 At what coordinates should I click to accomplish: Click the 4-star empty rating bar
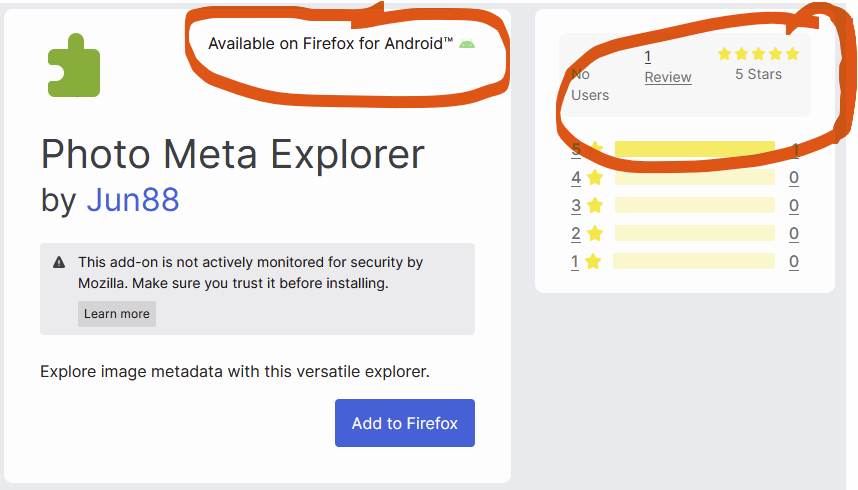tap(695, 178)
